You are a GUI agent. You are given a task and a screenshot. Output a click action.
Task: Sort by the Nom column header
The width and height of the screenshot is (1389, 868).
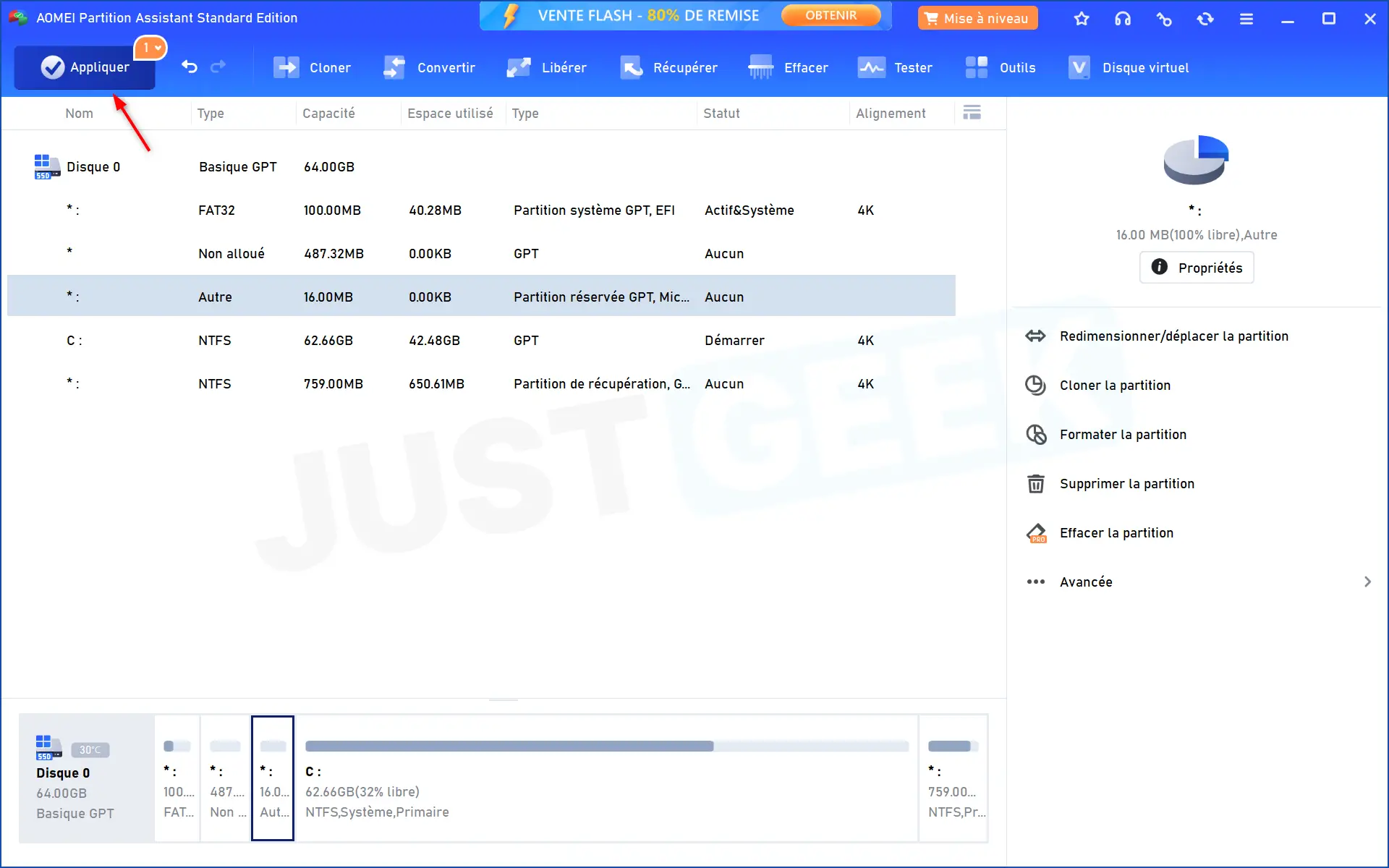pos(79,114)
